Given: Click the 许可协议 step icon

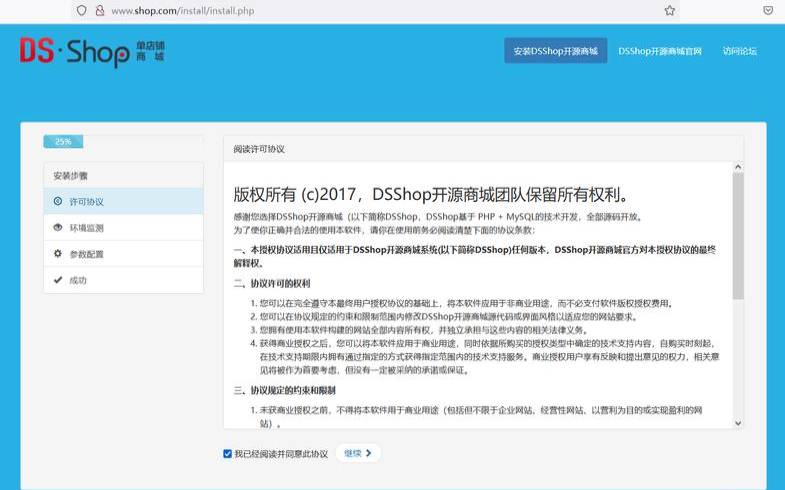Looking at the screenshot, I should (58, 201).
